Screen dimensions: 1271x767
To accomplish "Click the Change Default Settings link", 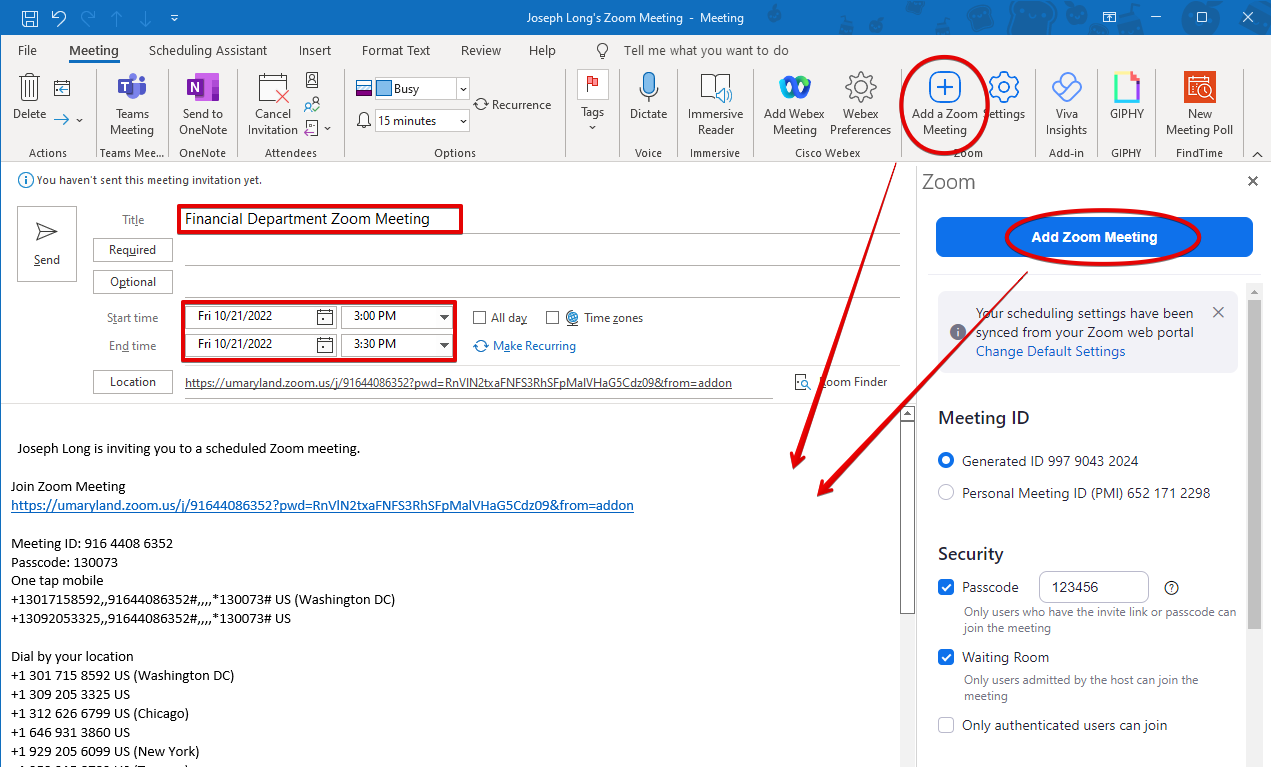I will [x=1050, y=351].
